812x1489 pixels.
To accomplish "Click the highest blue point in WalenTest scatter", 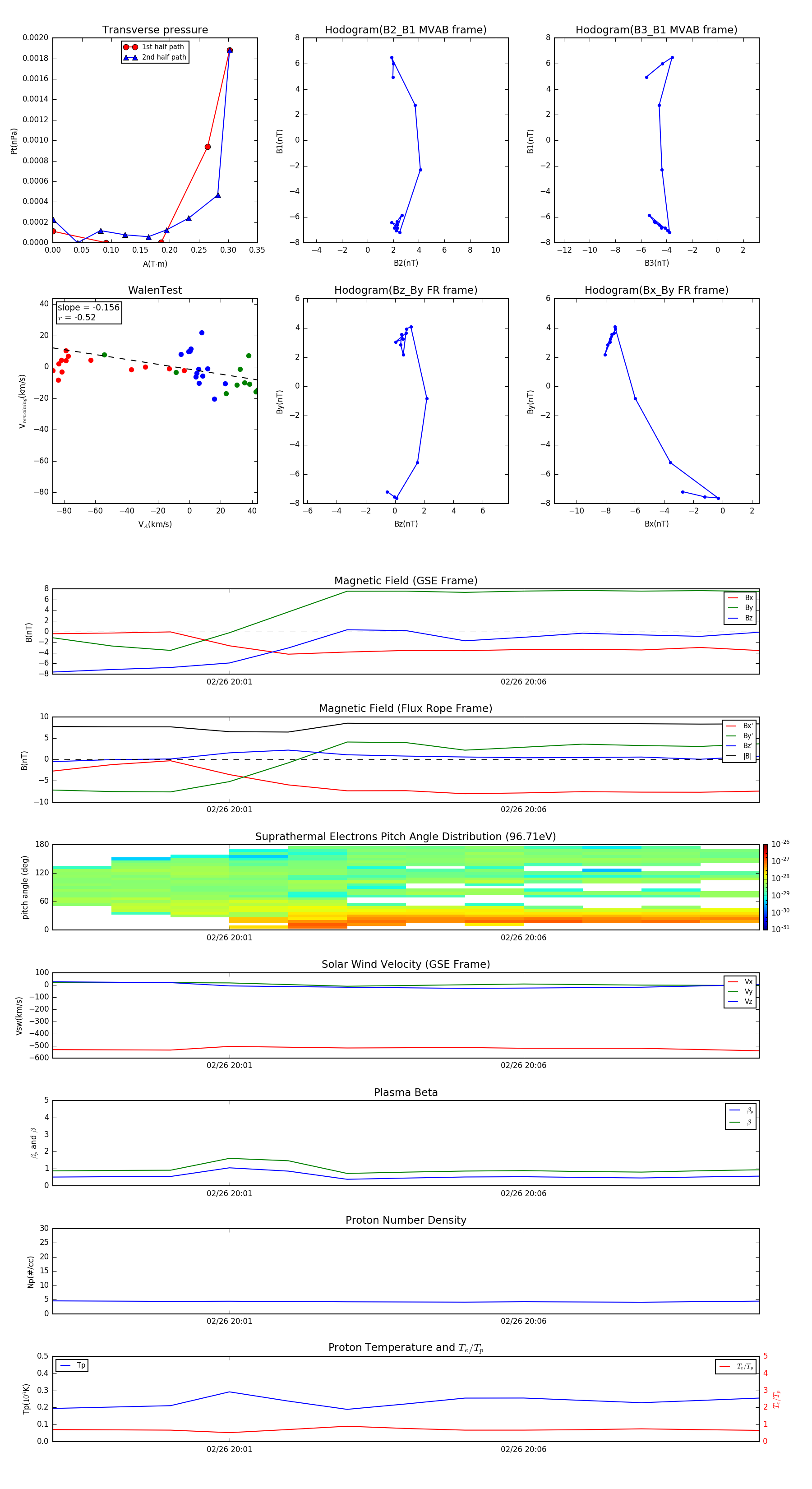I will (202, 333).
